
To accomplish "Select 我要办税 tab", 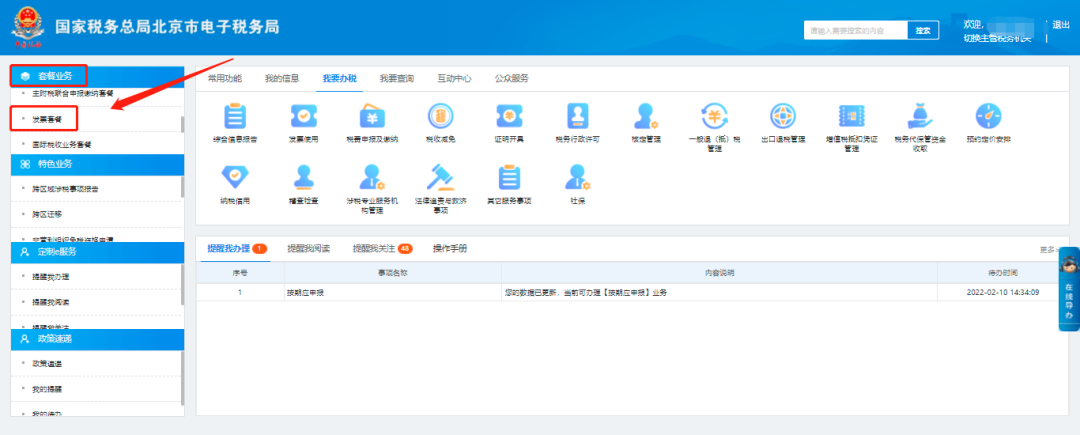I will coord(340,78).
